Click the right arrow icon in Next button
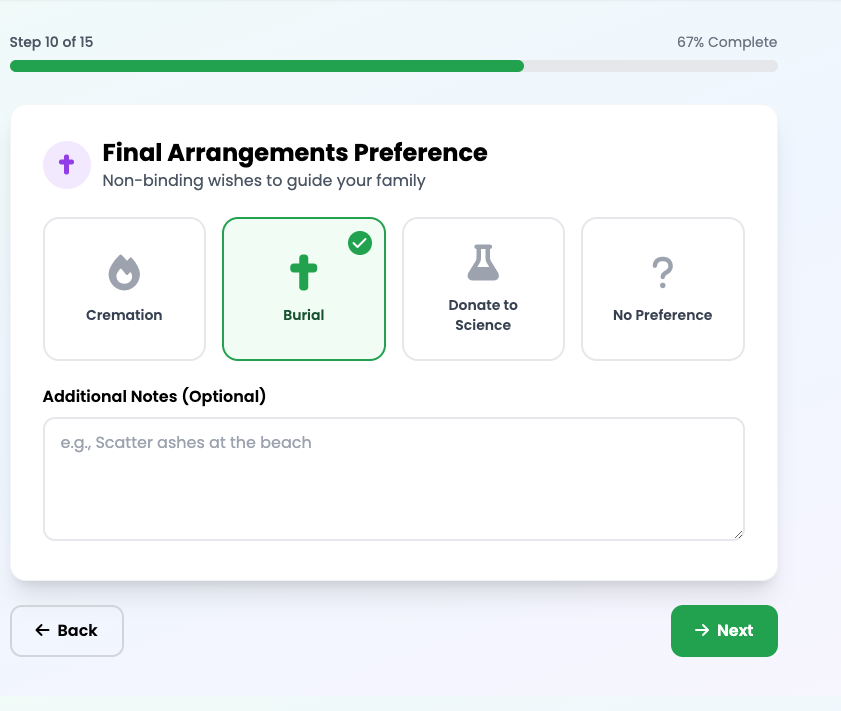Viewport: 841px width, 711px height. pos(702,630)
